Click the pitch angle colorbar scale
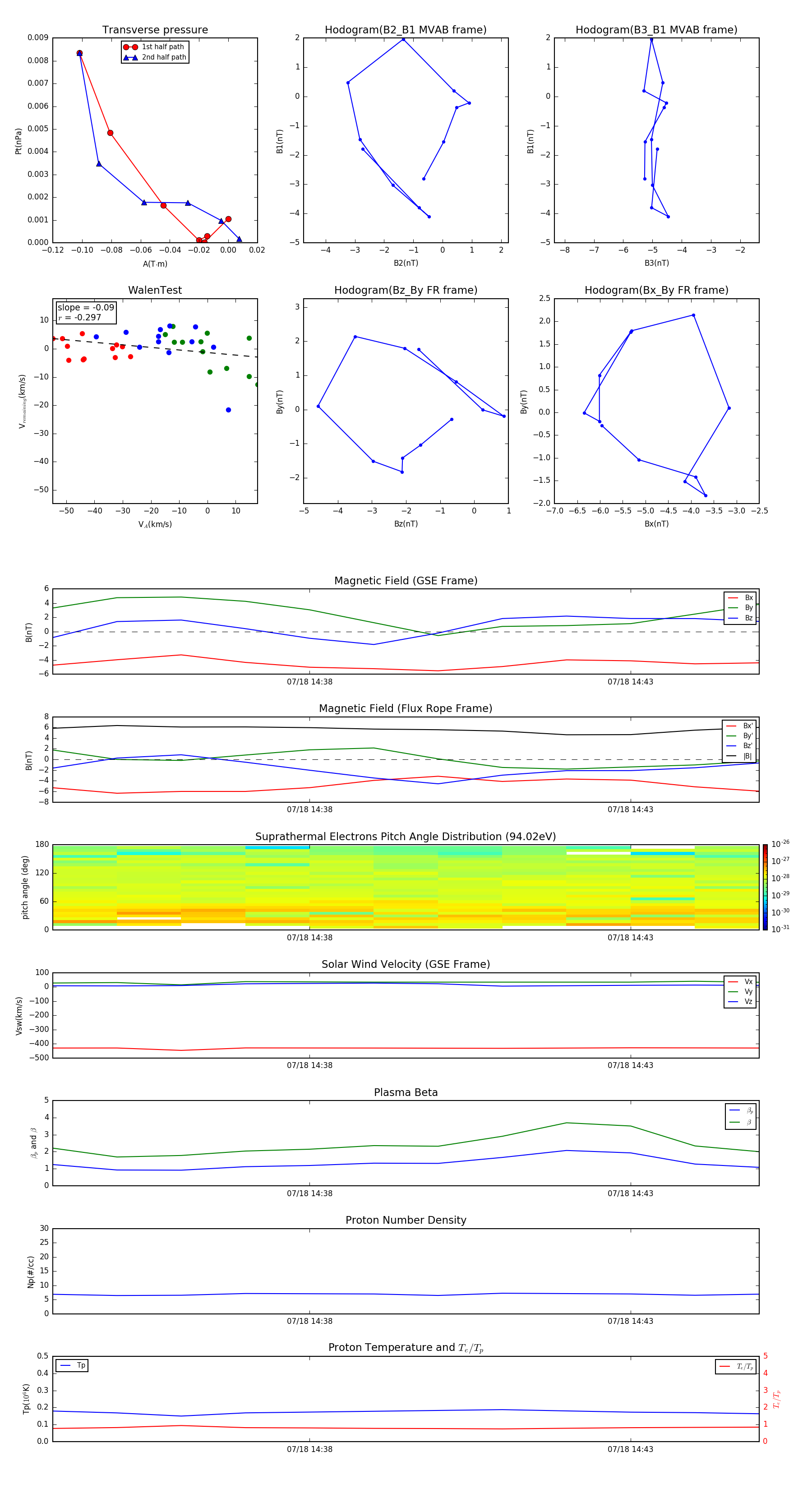Viewport: 812px width, 1489px height. [765, 887]
